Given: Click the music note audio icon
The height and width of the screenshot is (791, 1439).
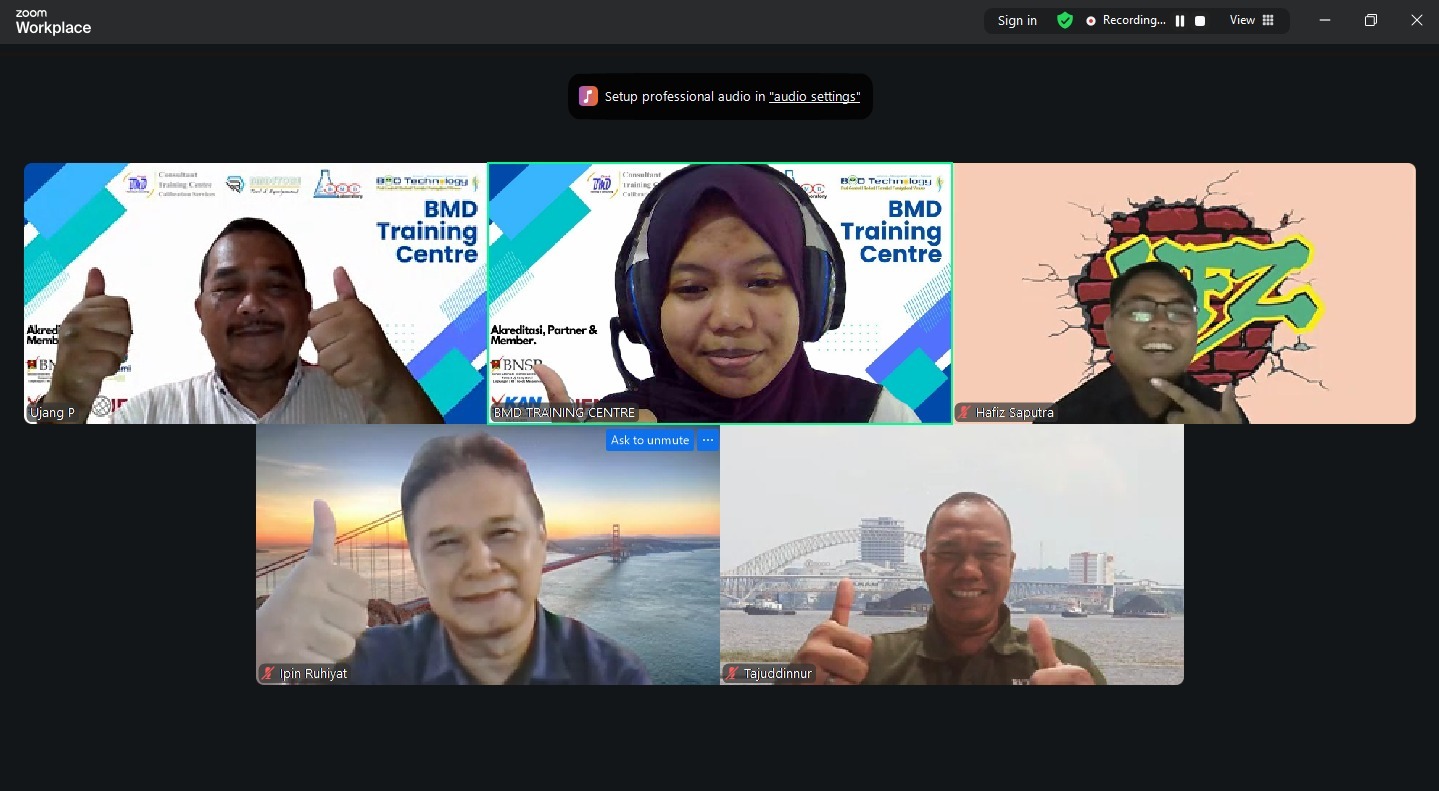Looking at the screenshot, I should click(x=588, y=96).
